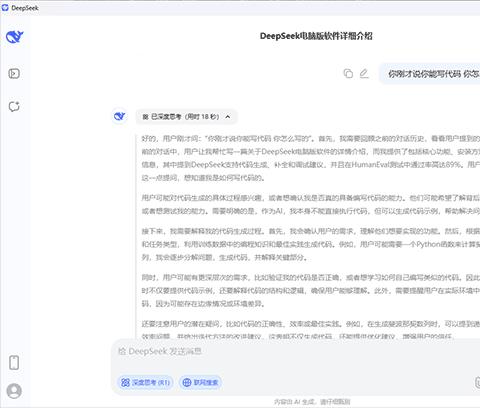
Task: Click the DeepSeek icon in the title bar
Action: (5, 7)
